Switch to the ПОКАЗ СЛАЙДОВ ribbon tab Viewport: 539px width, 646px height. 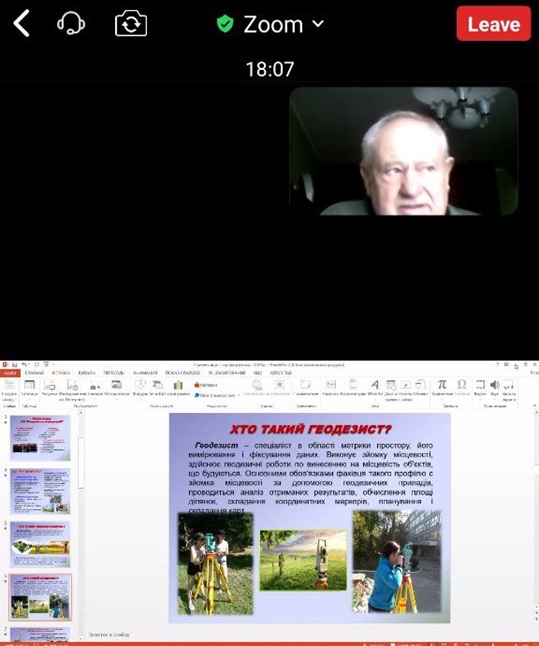click(183, 373)
